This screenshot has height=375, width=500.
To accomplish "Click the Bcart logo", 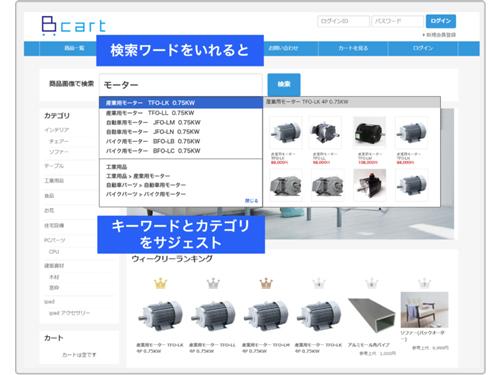I will (73, 25).
